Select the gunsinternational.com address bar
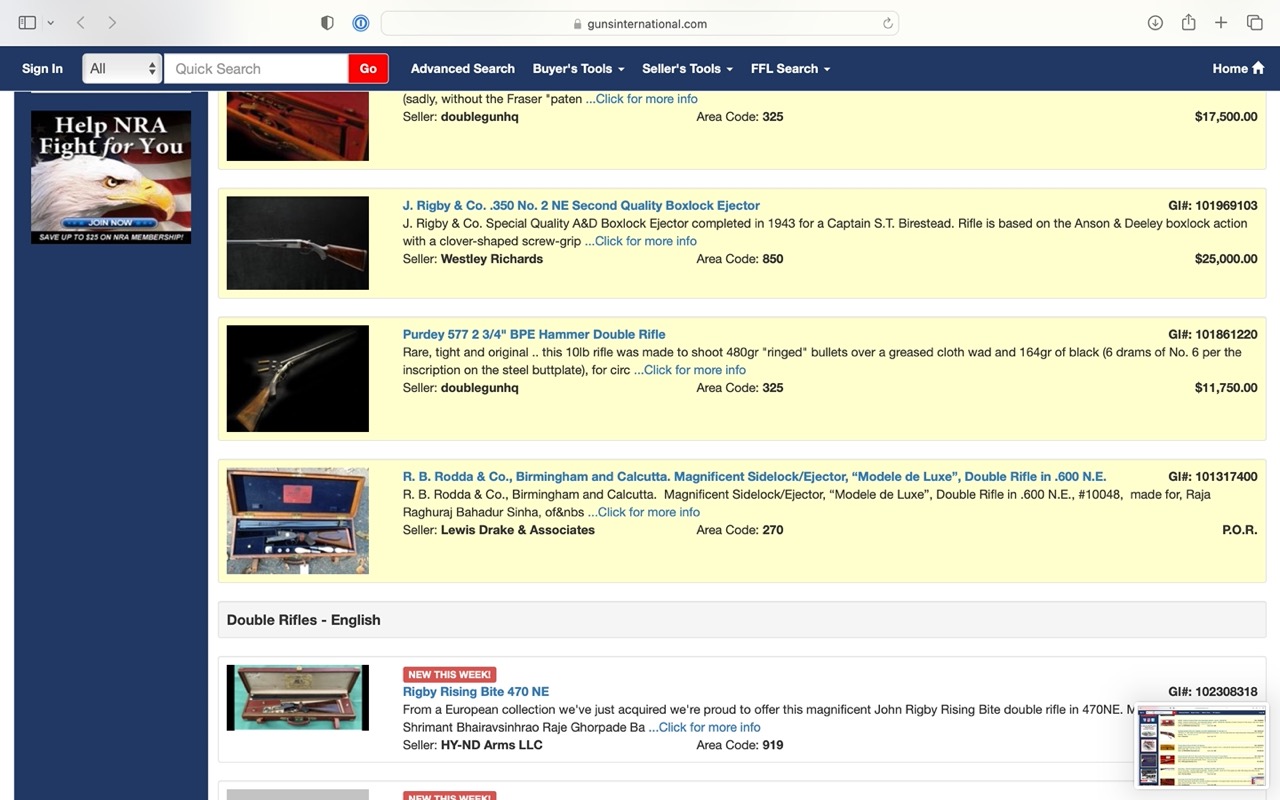The height and width of the screenshot is (800, 1280). point(640,23)
